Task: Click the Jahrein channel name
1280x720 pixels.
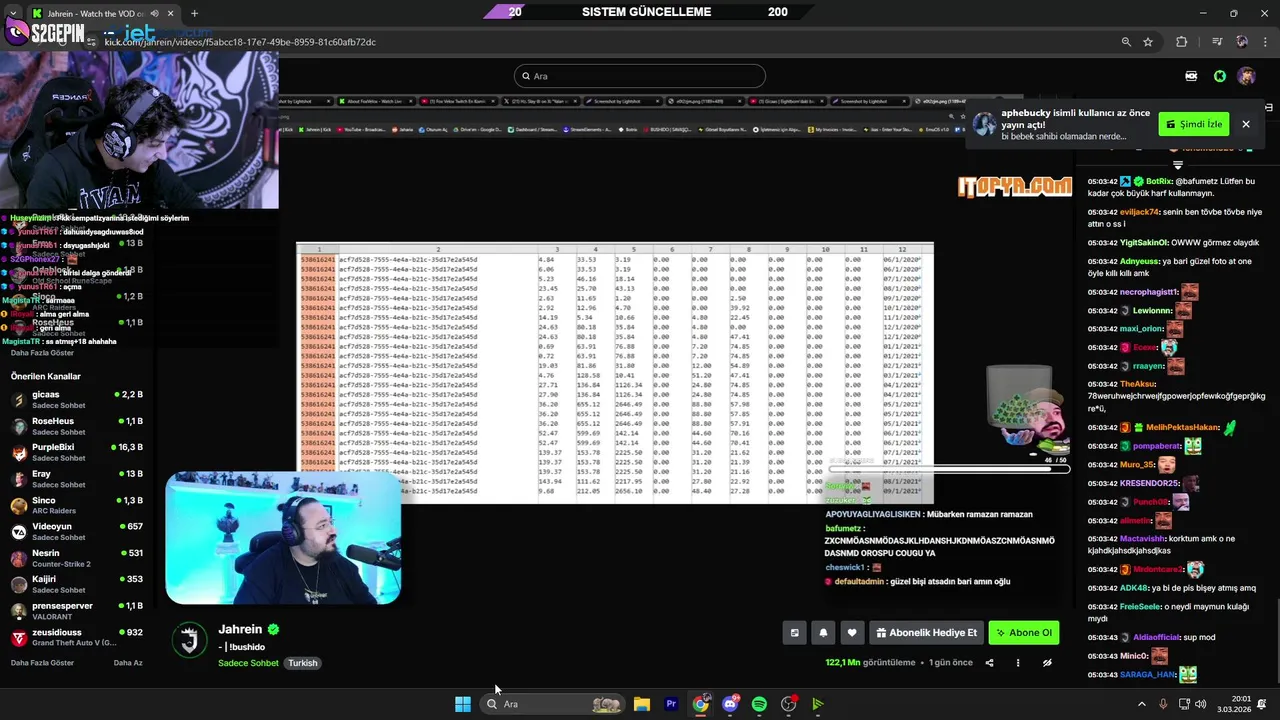Action: point(240,629)
